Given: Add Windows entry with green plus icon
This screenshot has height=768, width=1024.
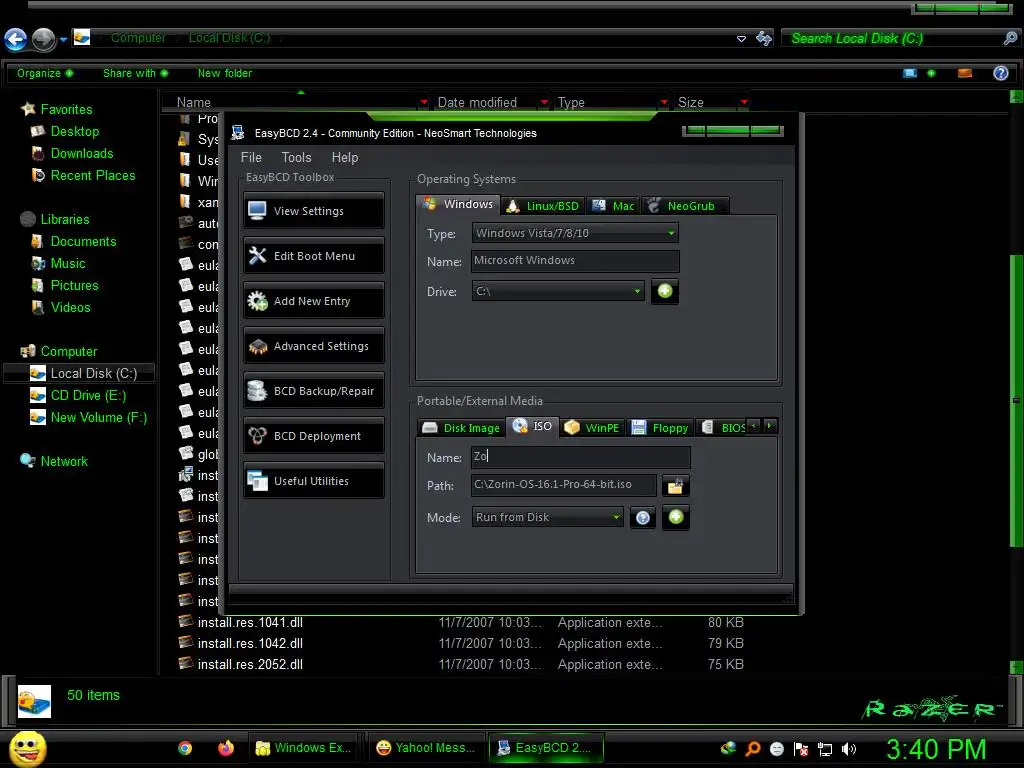Looking at the screenshot, I should point(665,291).
